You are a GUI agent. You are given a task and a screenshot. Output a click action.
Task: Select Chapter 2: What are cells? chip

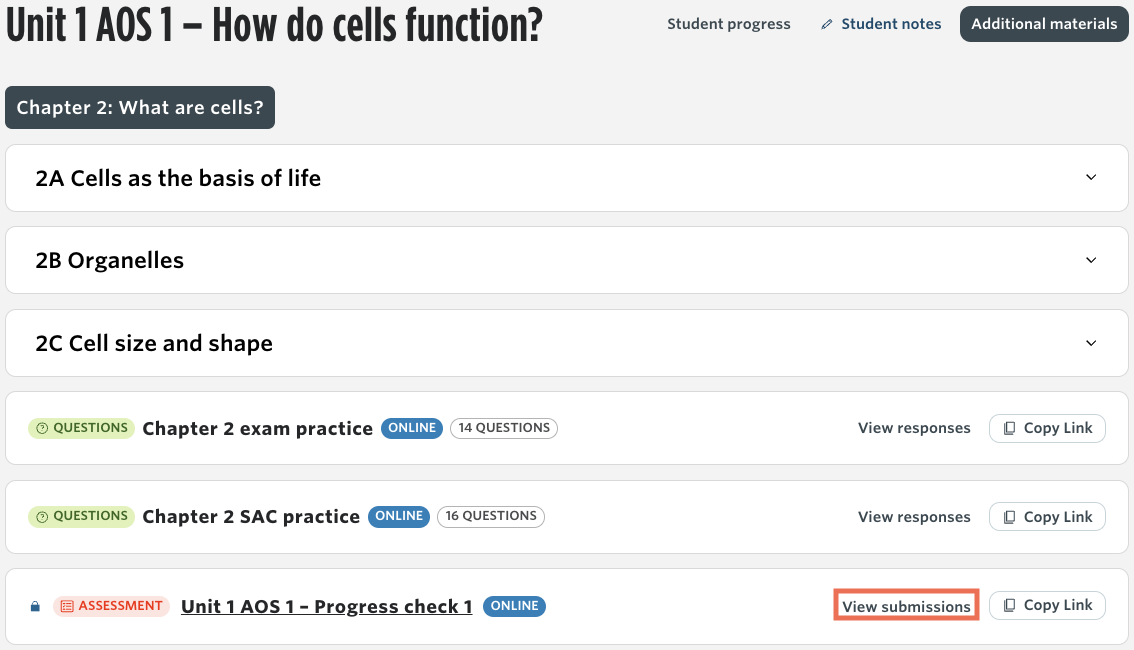140,108
